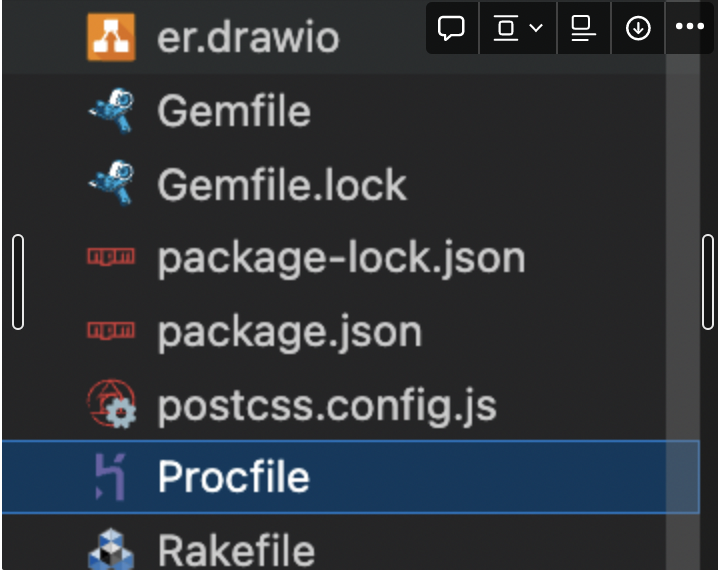Click the download arrow circle button
Viewport: 718px width, 570px height.
(638, 28)
